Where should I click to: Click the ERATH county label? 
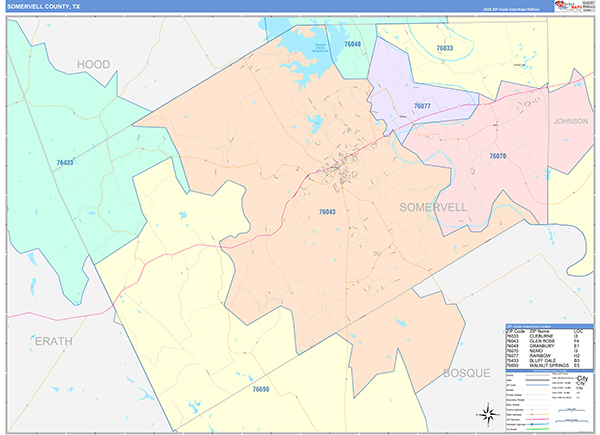(54, 341)
